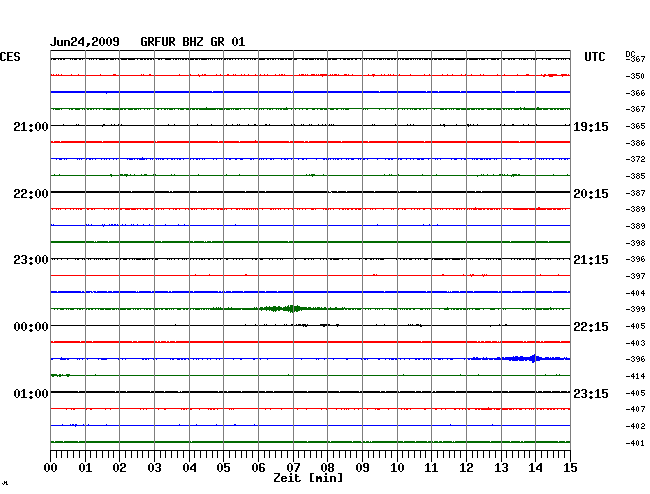Select the DC offset value -402
The image size is (650, 494).
click(635, 426)
